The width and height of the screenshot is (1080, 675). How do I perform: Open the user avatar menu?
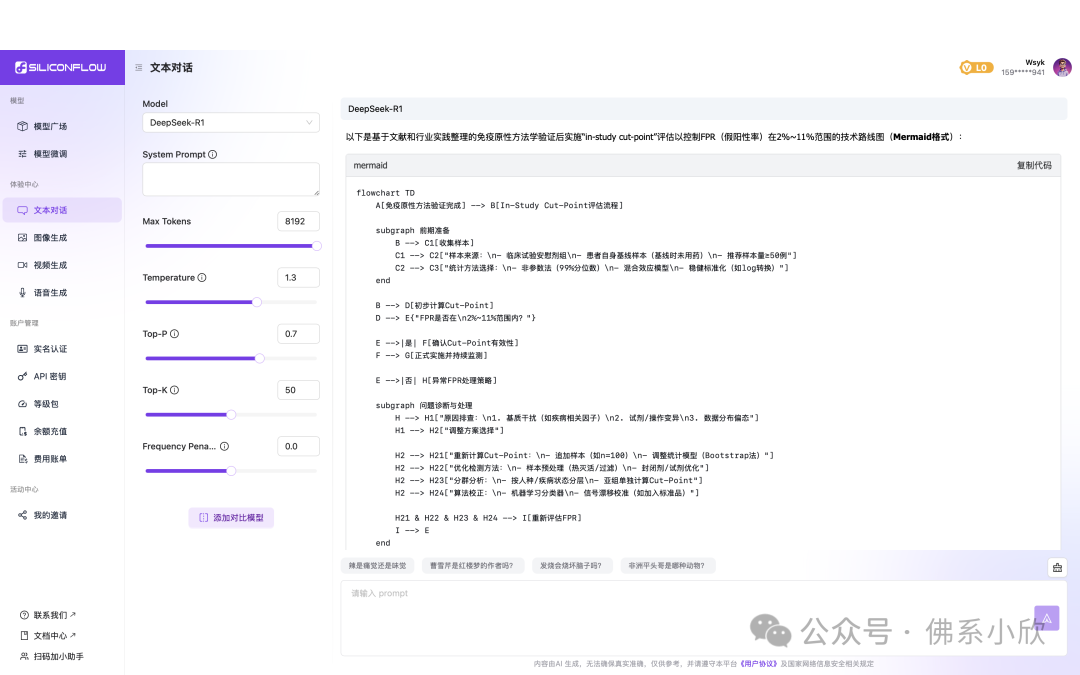(x=1062, y=68)
